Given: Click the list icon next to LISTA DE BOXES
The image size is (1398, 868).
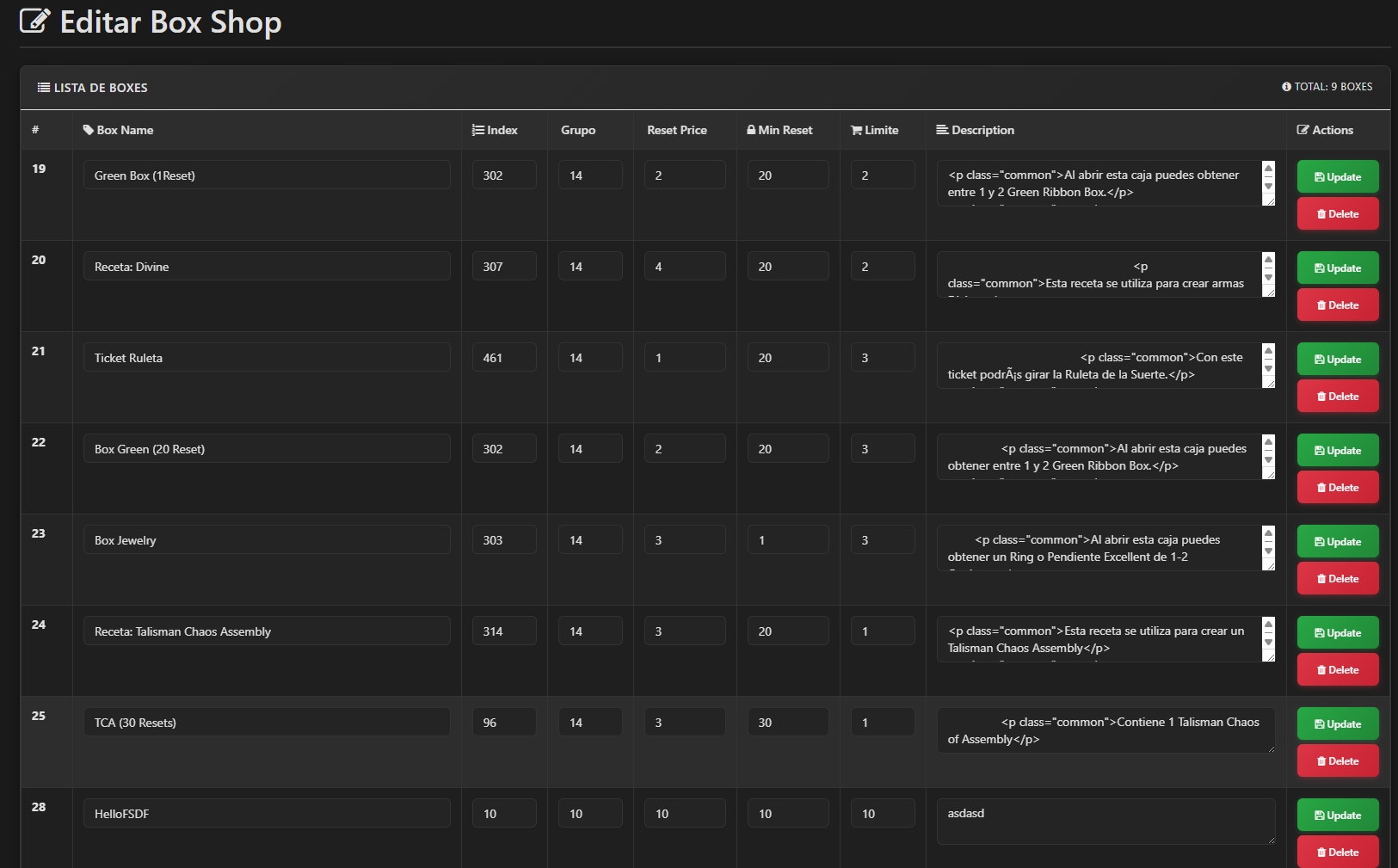Looking at the screenshot, I should click(x=43, y=88).
